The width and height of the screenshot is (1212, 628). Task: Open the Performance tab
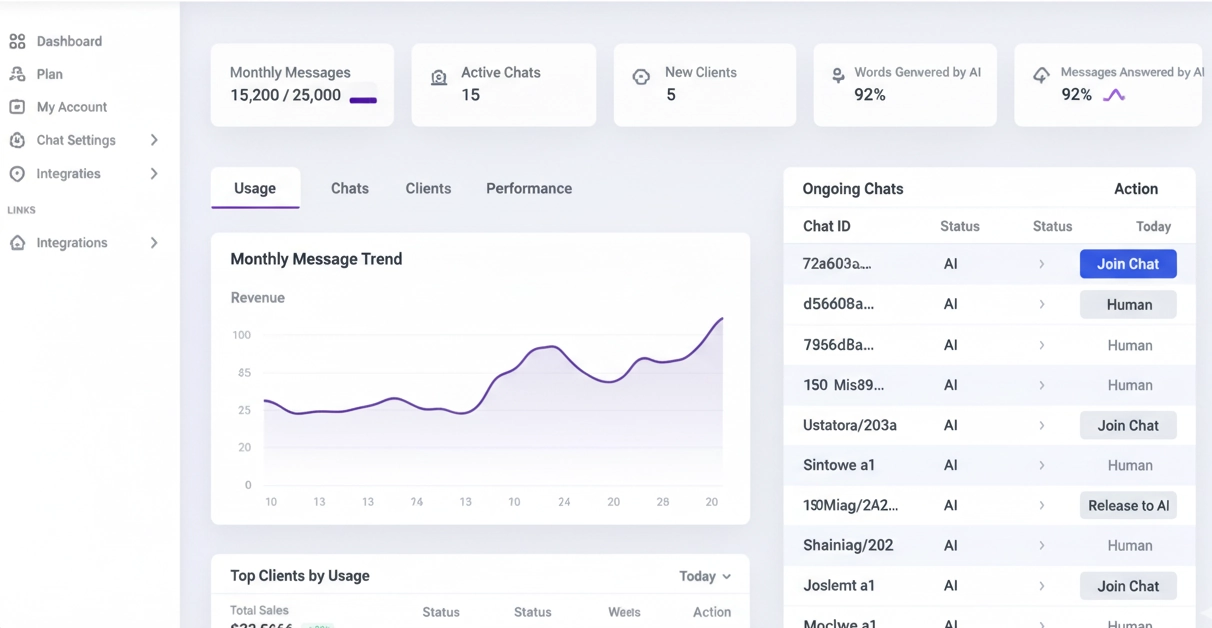click(528, 188)
